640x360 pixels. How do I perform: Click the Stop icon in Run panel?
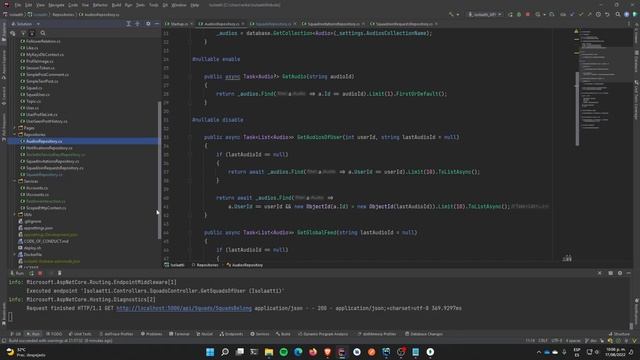click(40, 273)
